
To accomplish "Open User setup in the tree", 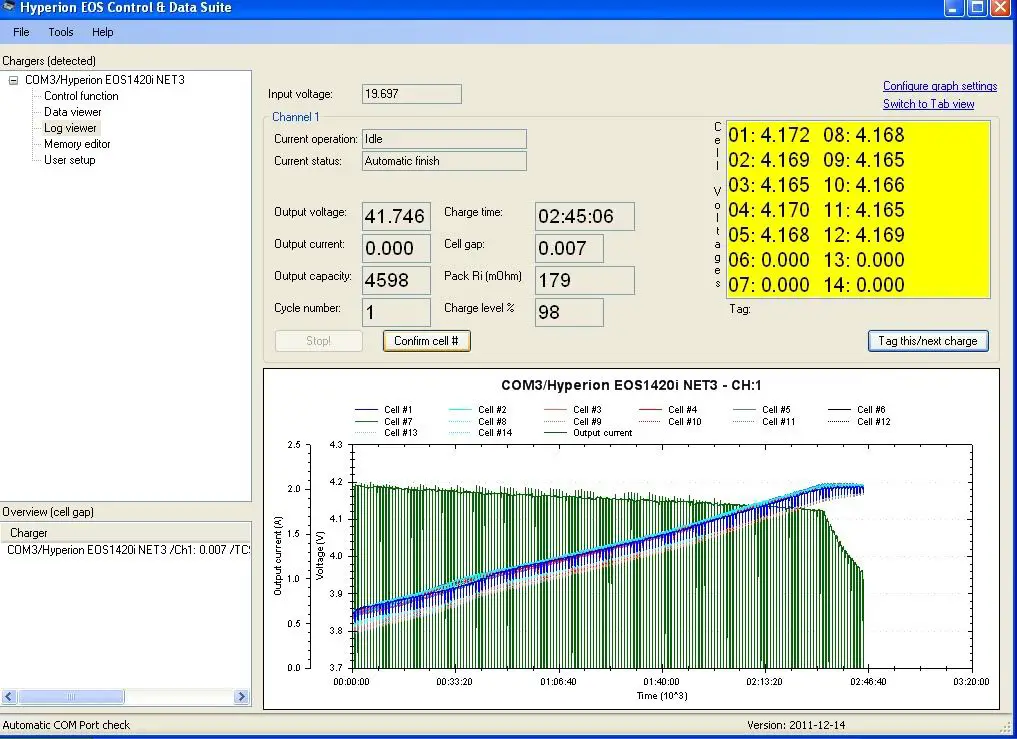I will pyautogui.click(x=69, y=160).
